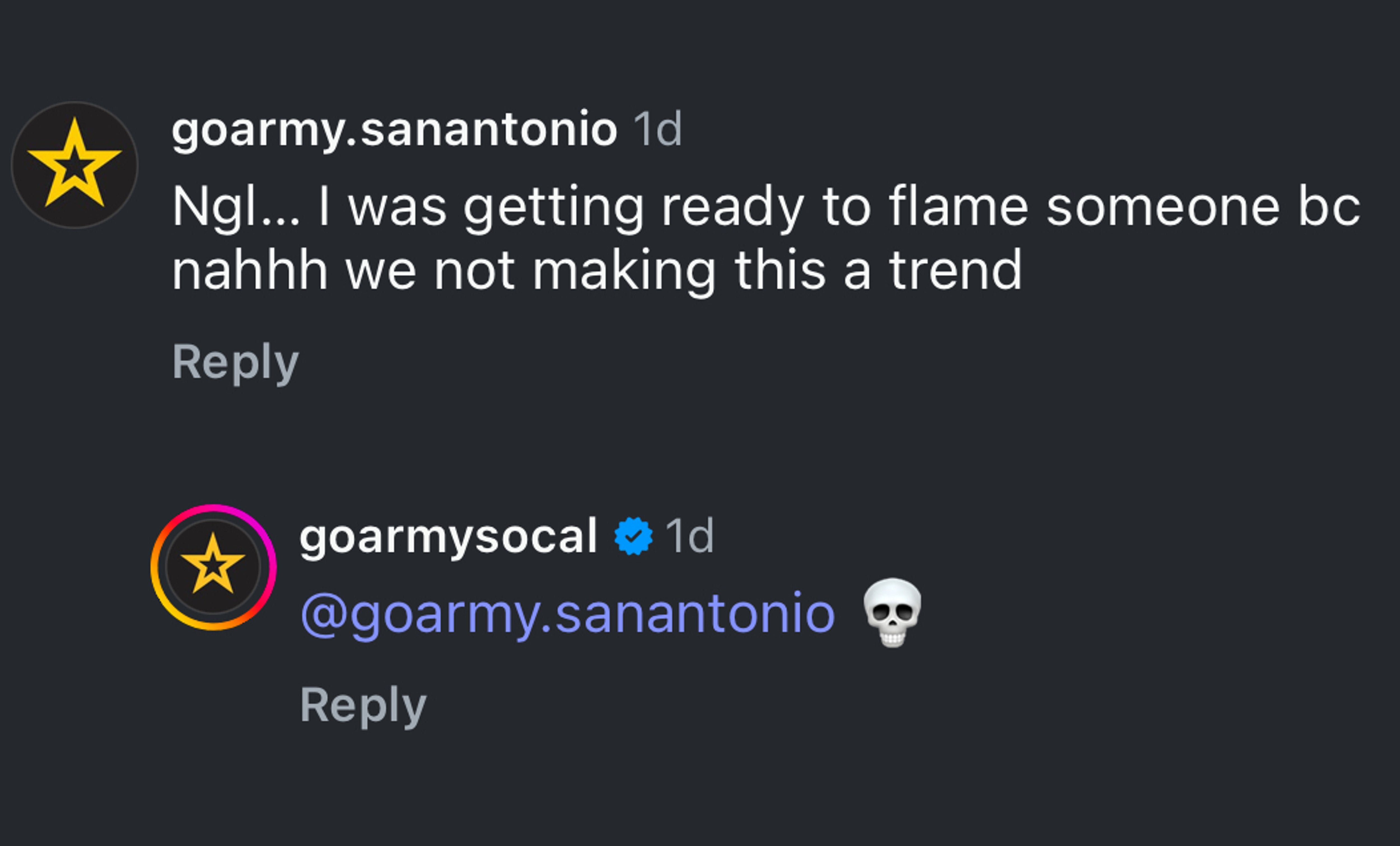
Task: Open the goarmysocal username link
Action: coord(448,535)
